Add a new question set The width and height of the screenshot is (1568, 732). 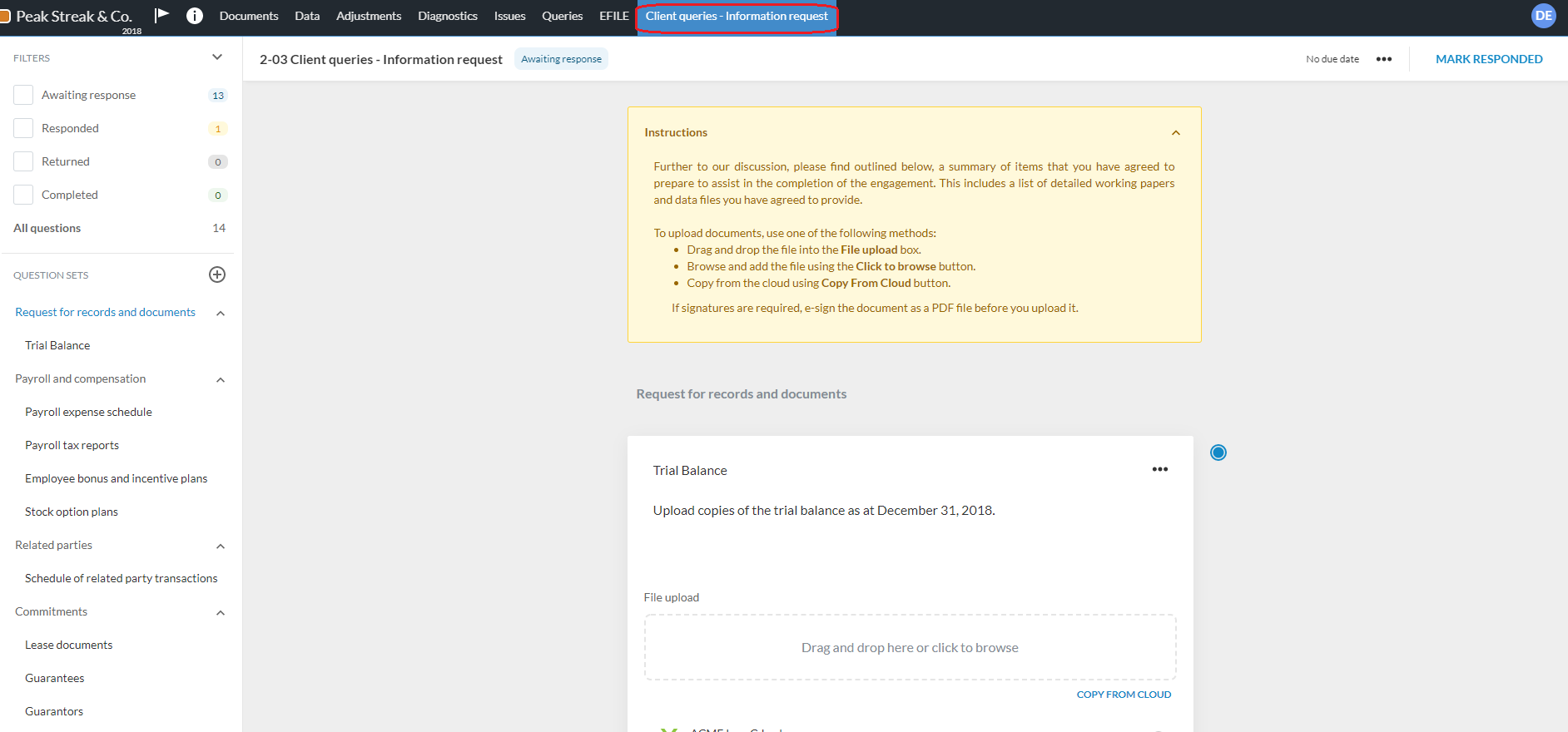click(217, 274)
